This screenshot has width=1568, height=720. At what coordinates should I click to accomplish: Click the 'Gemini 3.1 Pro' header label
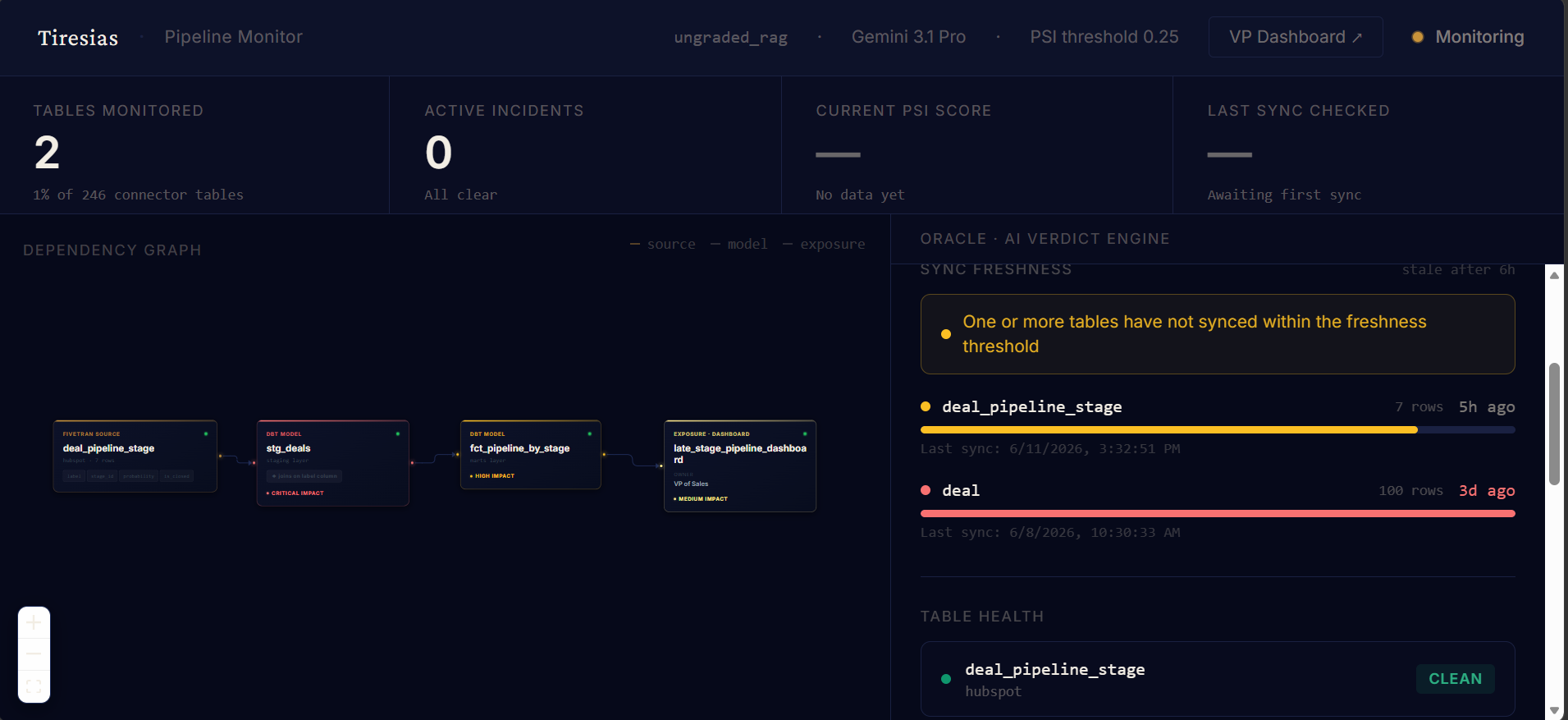pos(908,37)
